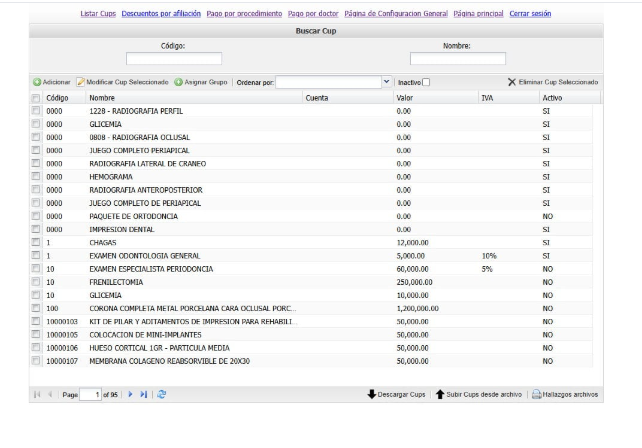Sort by the Nombre column header

pos(102,98)
